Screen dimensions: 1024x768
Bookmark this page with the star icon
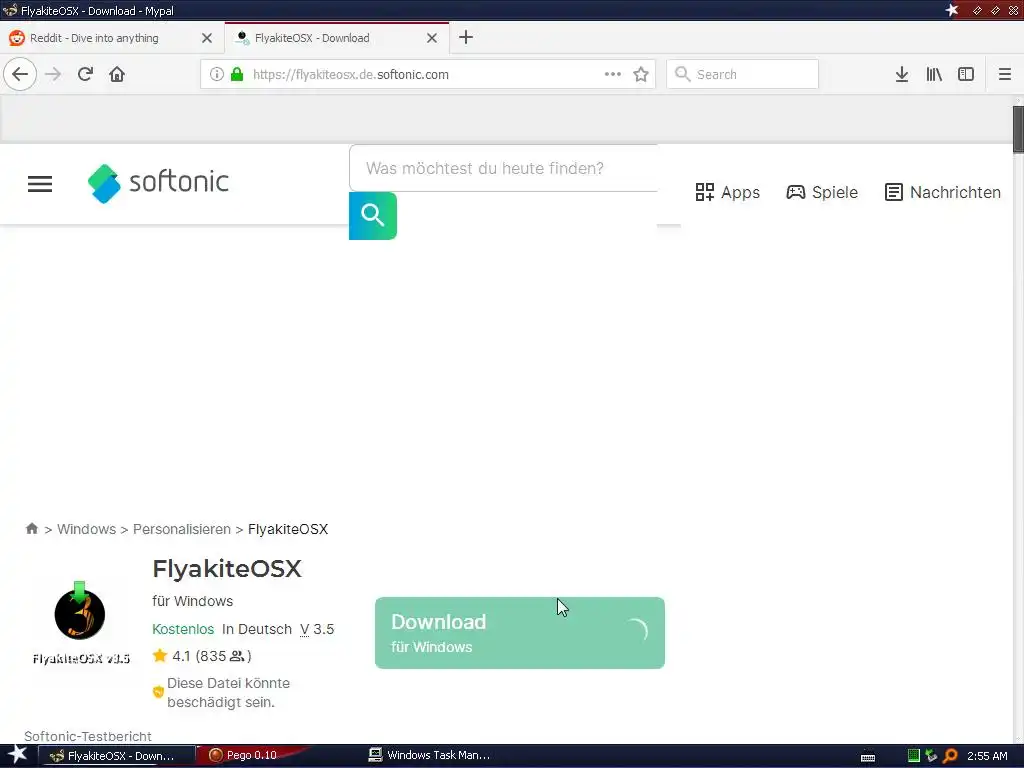pos(641,74)
